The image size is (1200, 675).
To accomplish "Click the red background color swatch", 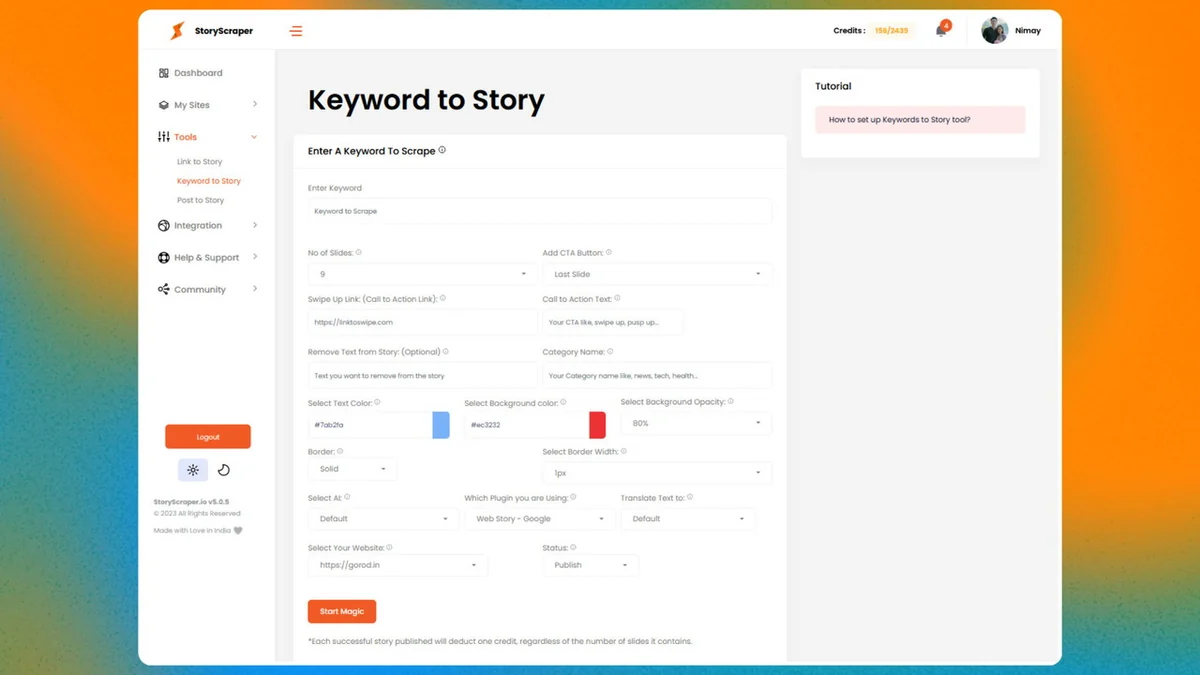I will 597,425.
